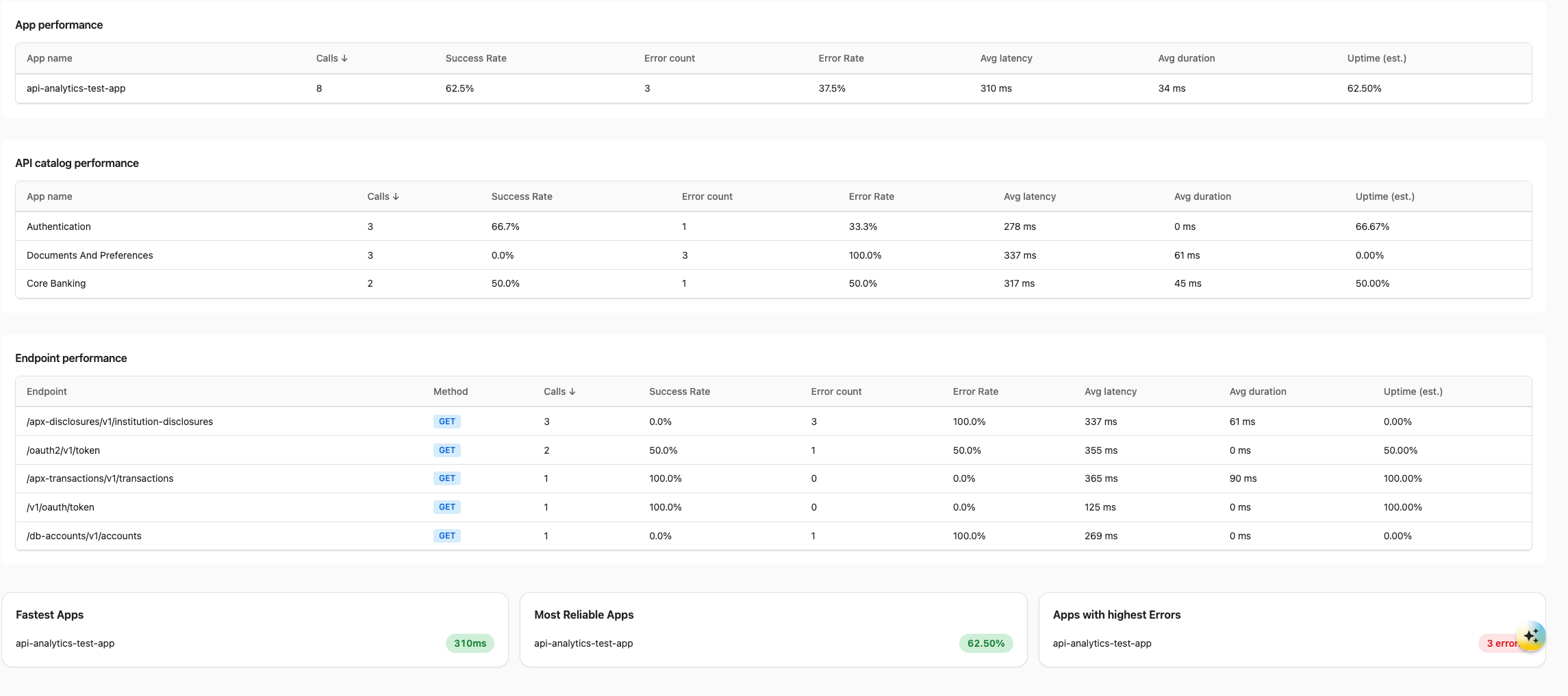
Task: Click the Apps with highest Errors title
Action: point(1117,615)
